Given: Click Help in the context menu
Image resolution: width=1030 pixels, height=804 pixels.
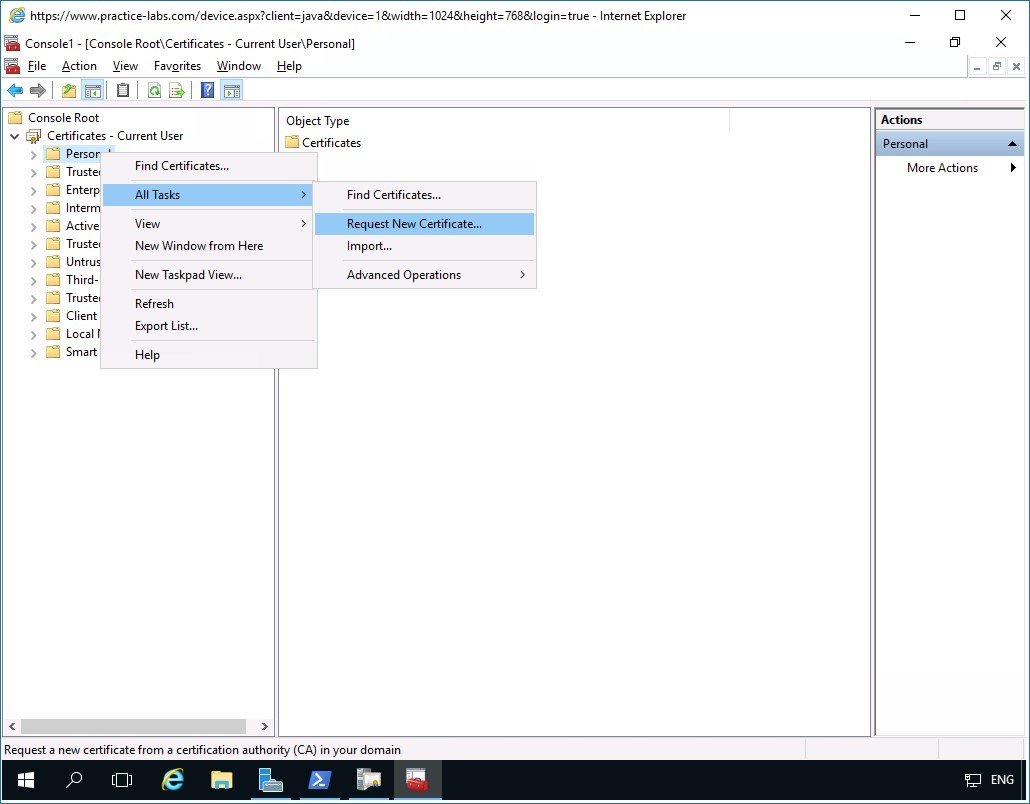Looking at the screenshot, I should pyautogui.click(x=208, y=355).
